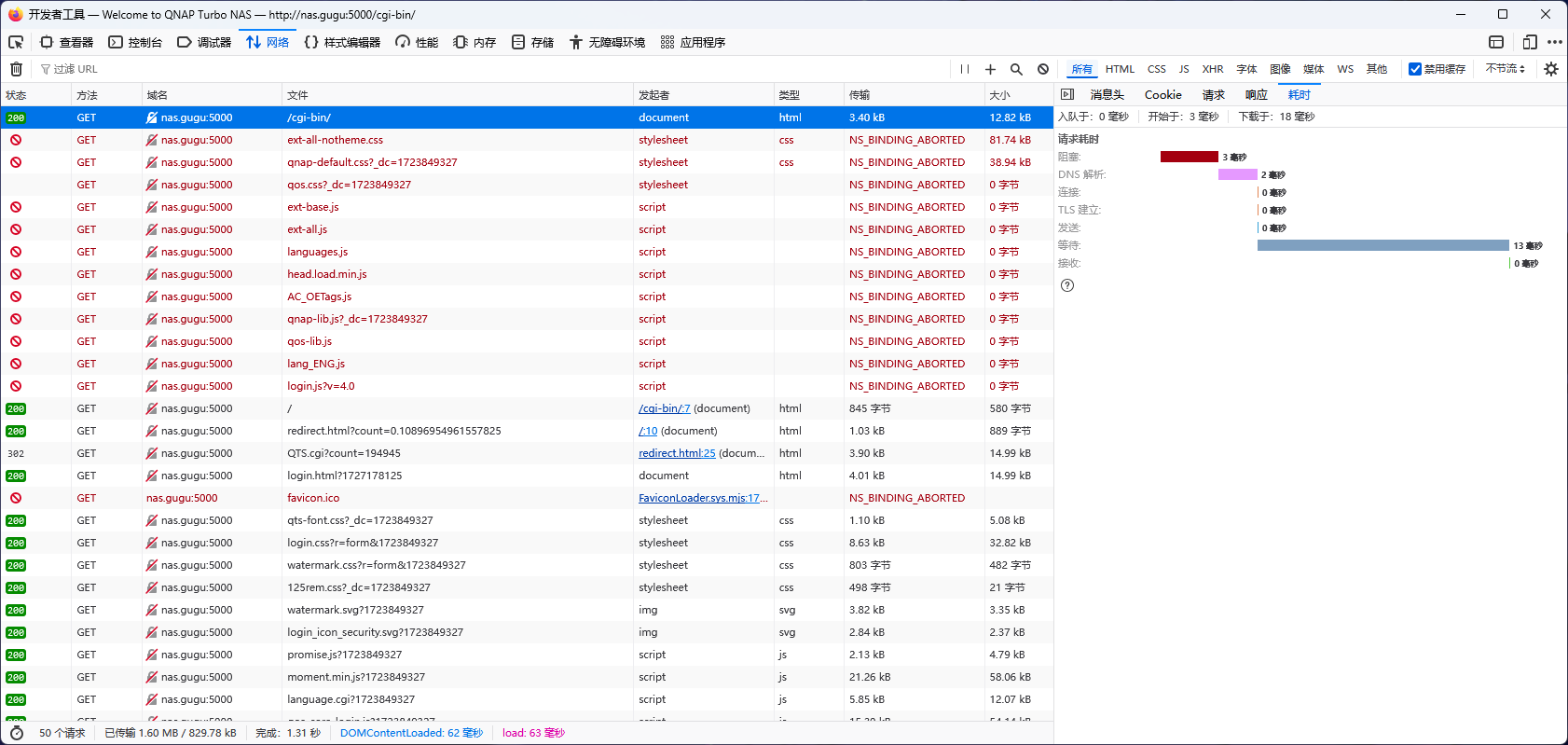Viewport: 1568px width, 745px height.
Task: Filter requests by XHR
Action: (x=1213, y=69)
